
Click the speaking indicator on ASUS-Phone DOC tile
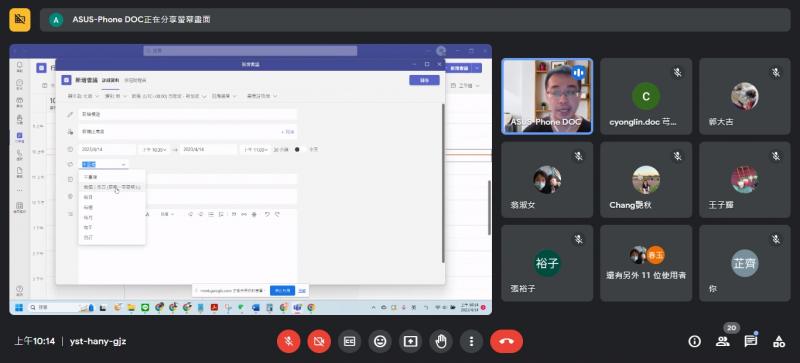(x=579, y=72)
